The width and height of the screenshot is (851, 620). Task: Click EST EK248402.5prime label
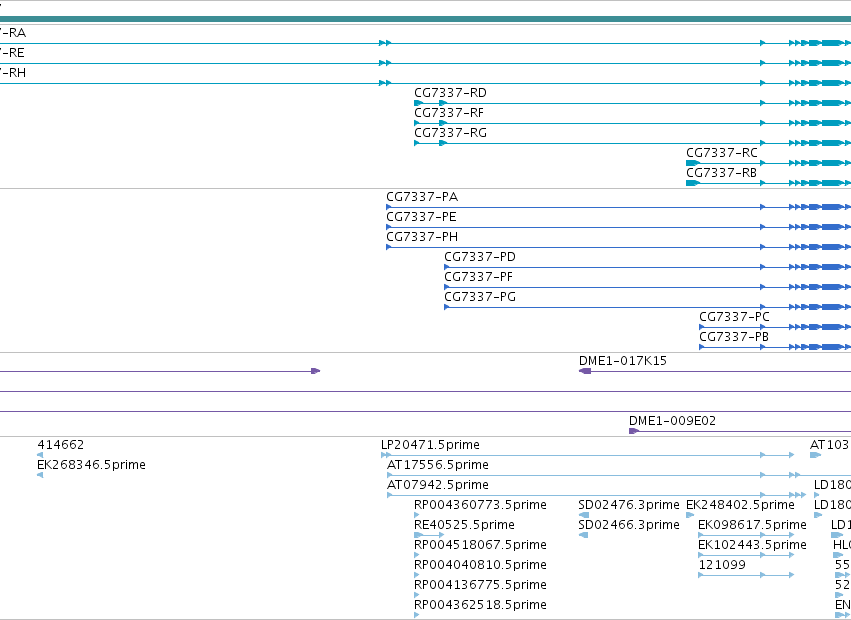pos(740,505)
